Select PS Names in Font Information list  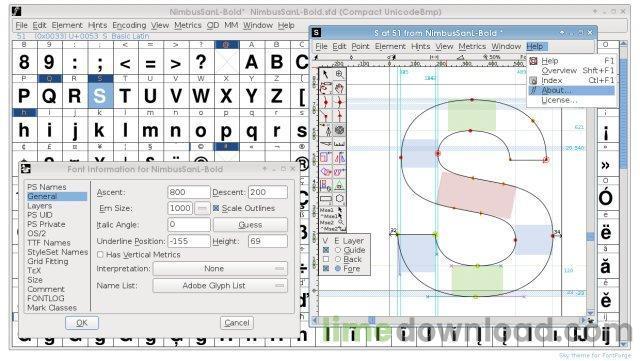tap(47, 187)
